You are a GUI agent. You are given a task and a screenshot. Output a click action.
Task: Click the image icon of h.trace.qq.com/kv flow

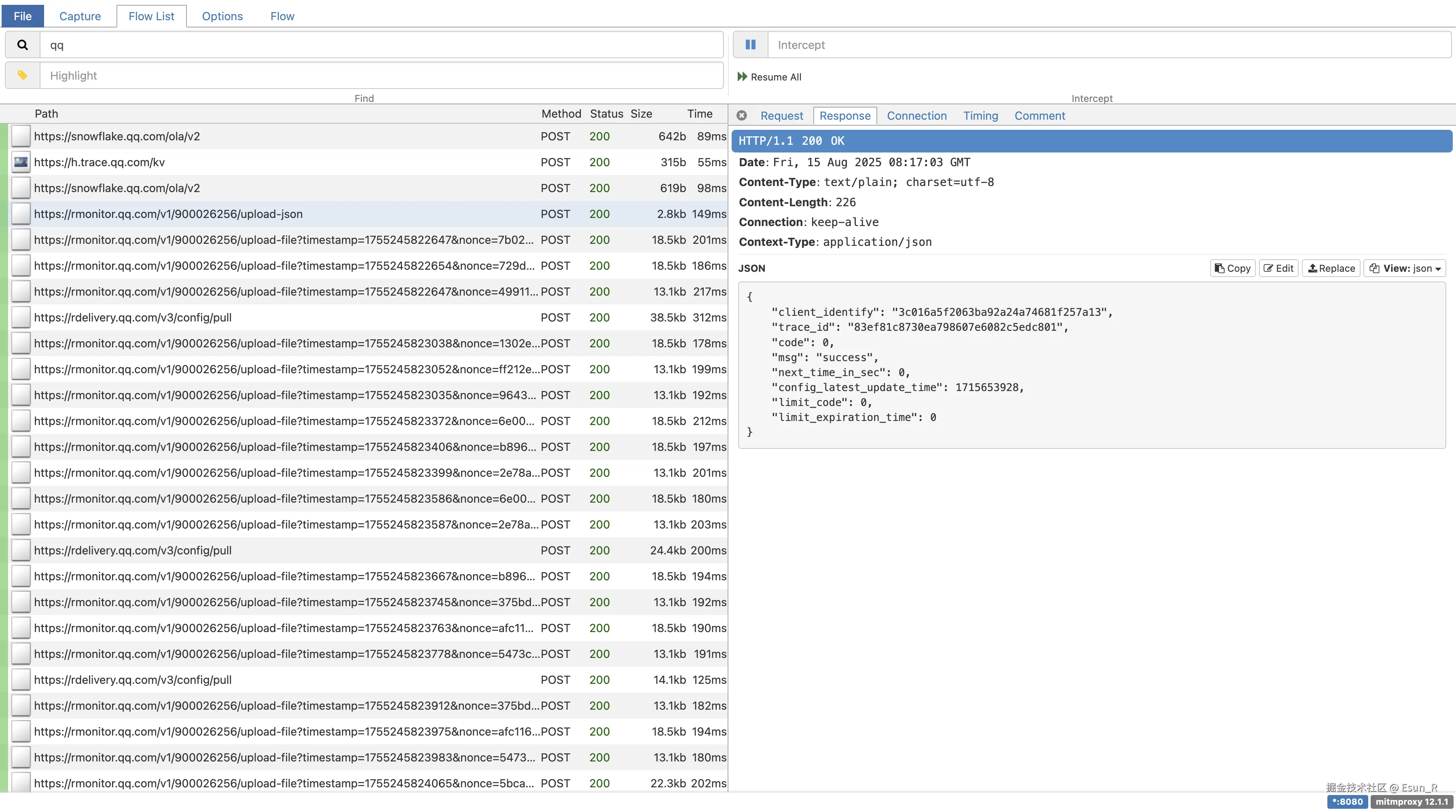tap(21, 162)
